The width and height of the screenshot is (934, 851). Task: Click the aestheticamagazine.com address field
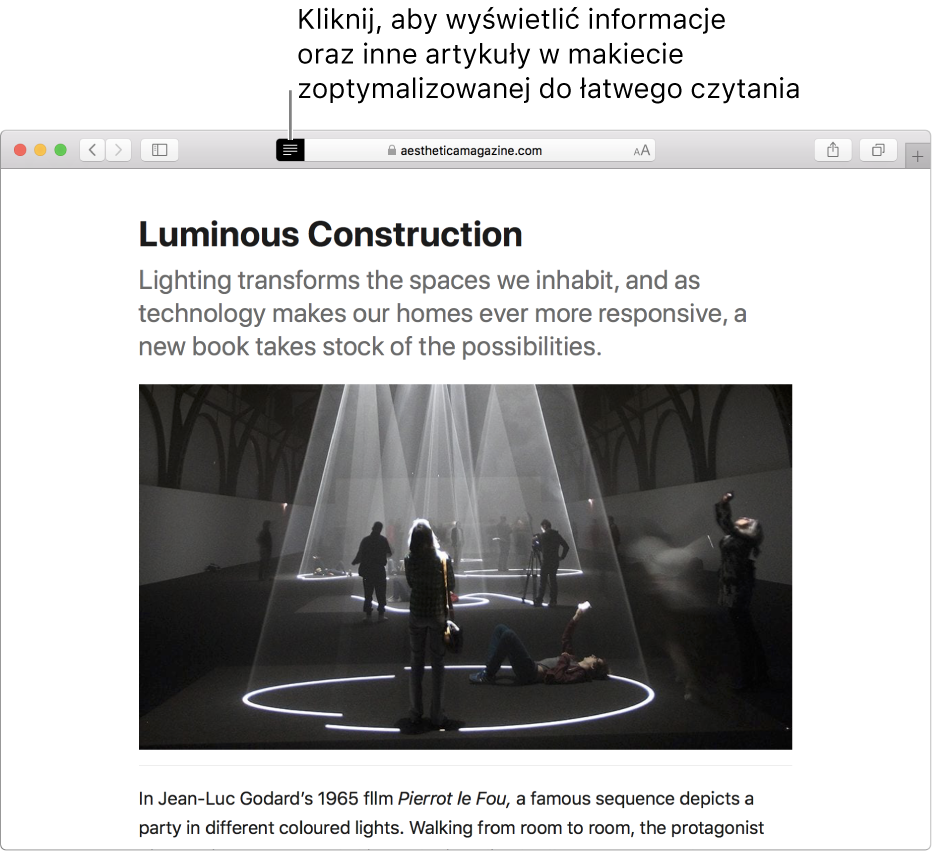[480, 150]
